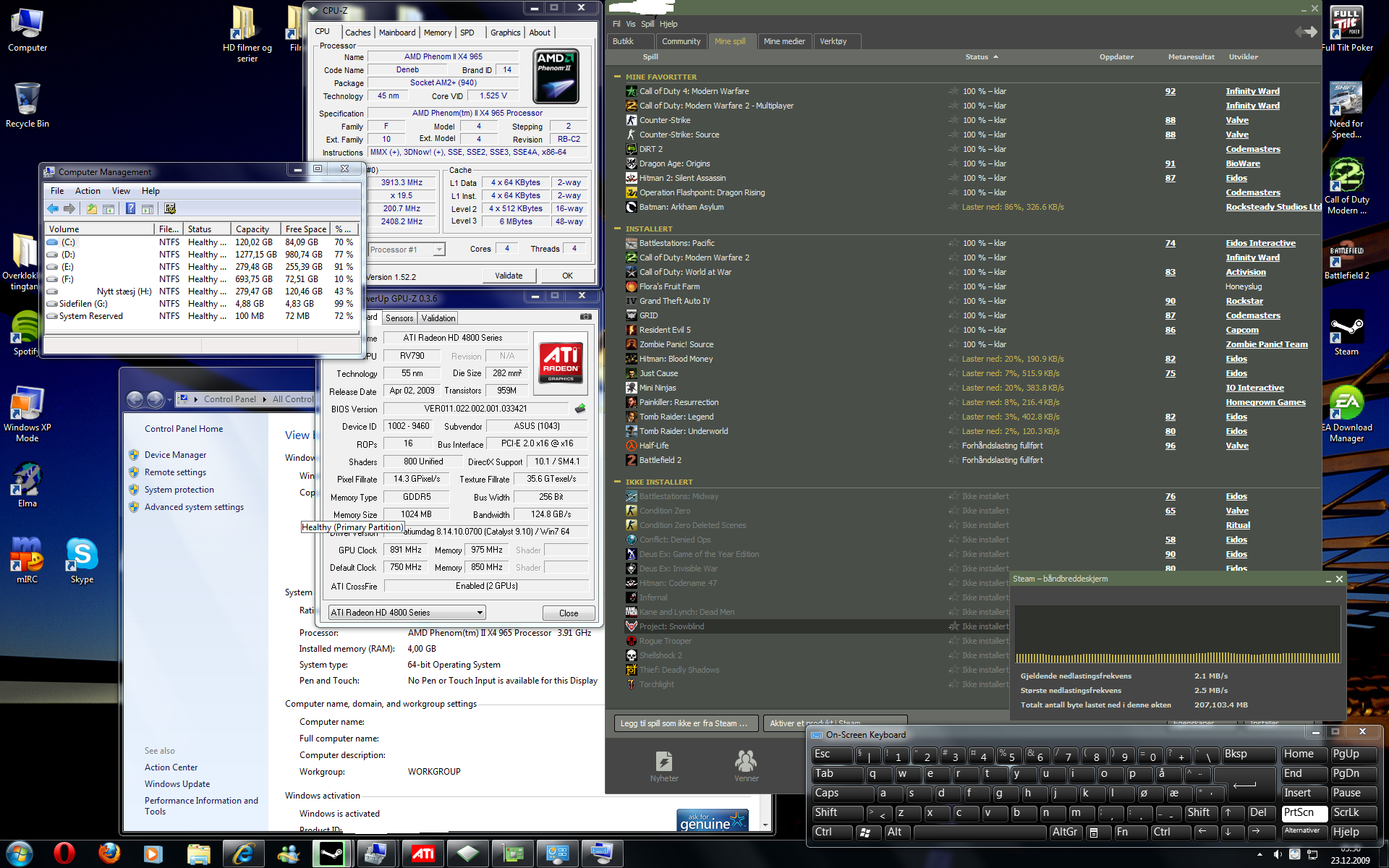The image size is (1389, 868).
Task: Open Firefox from the taskbar
Action: 109,854
